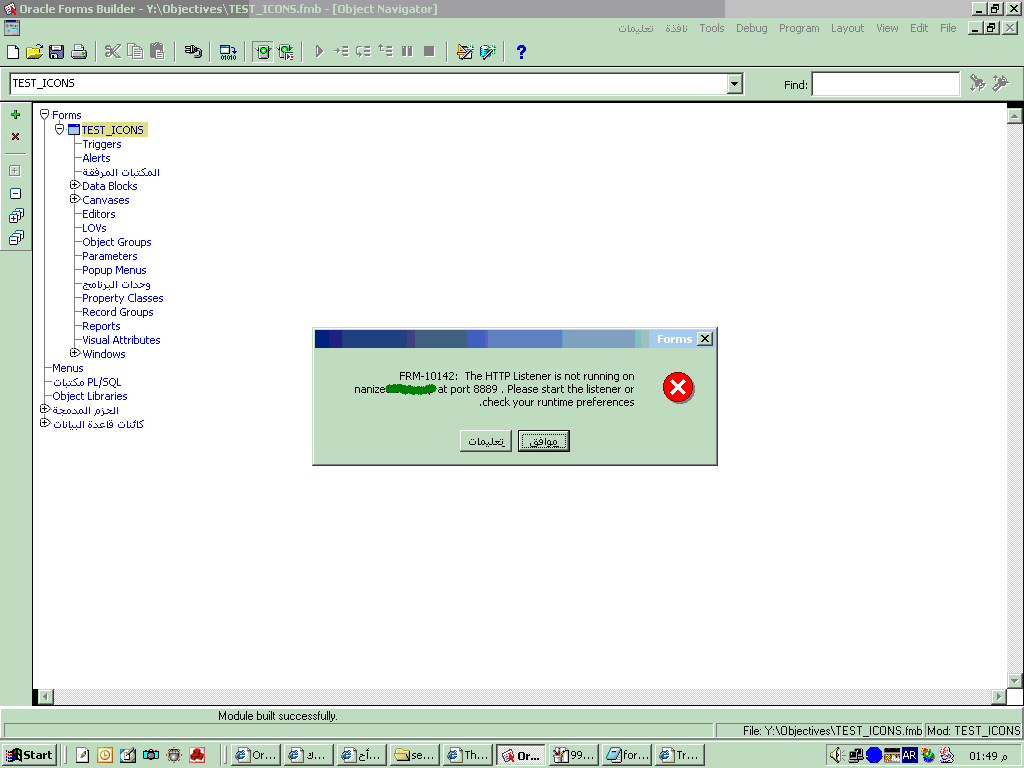1024x768 pixels.
Task: Open the object selector dropdown arrow
Action: [735, 84]
